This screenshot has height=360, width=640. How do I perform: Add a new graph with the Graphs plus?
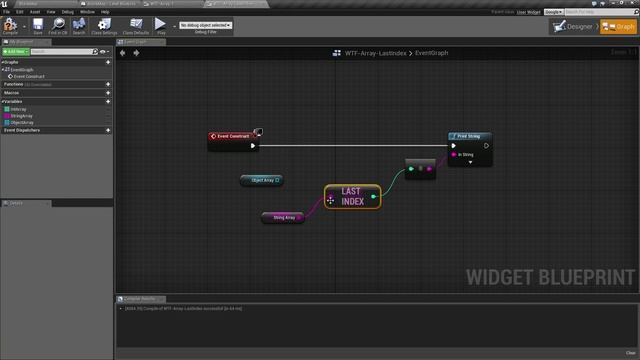point(108,62)
